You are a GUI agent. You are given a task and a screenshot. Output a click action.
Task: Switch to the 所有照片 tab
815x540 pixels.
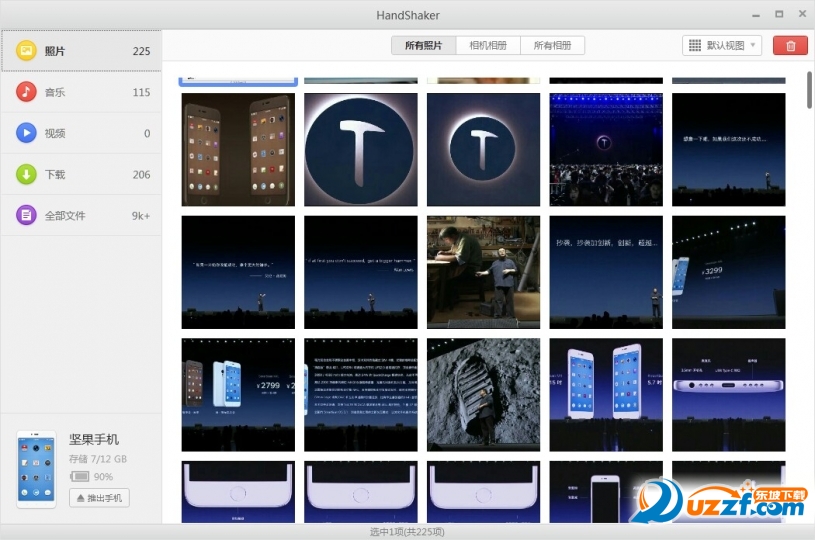click(x=424, y=46)
